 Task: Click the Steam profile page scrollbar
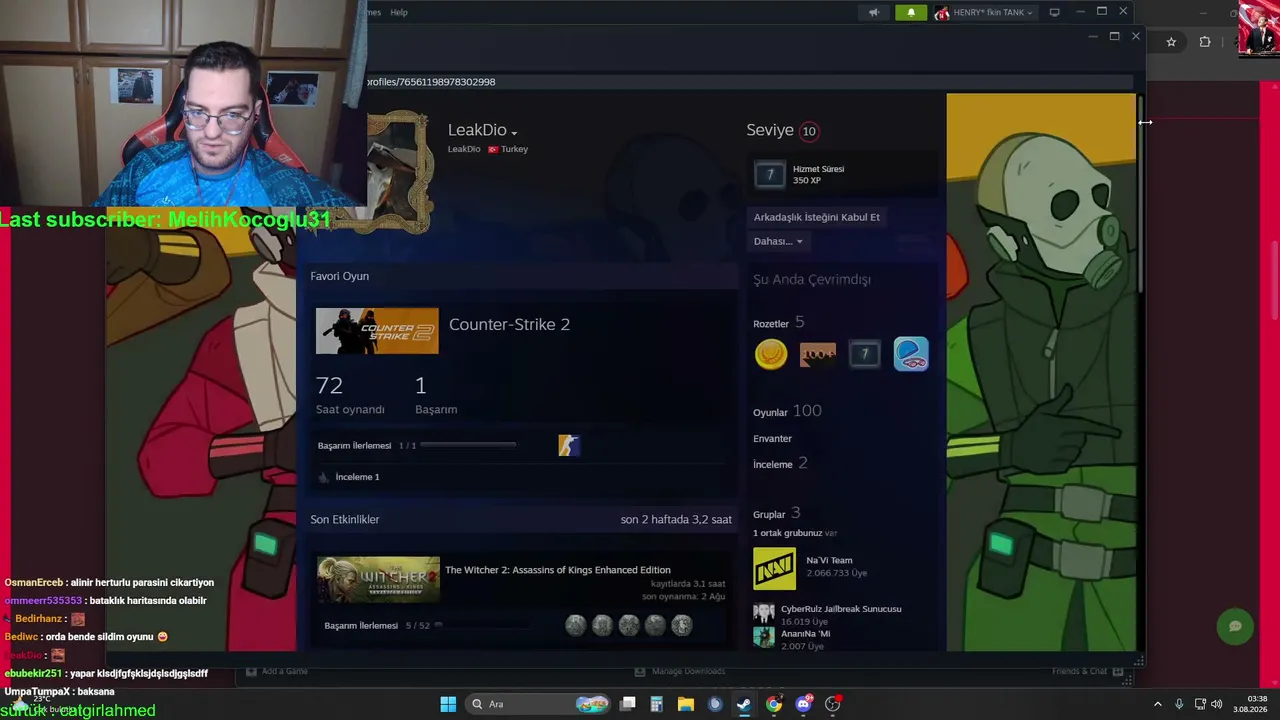(x=1140, y=196)
